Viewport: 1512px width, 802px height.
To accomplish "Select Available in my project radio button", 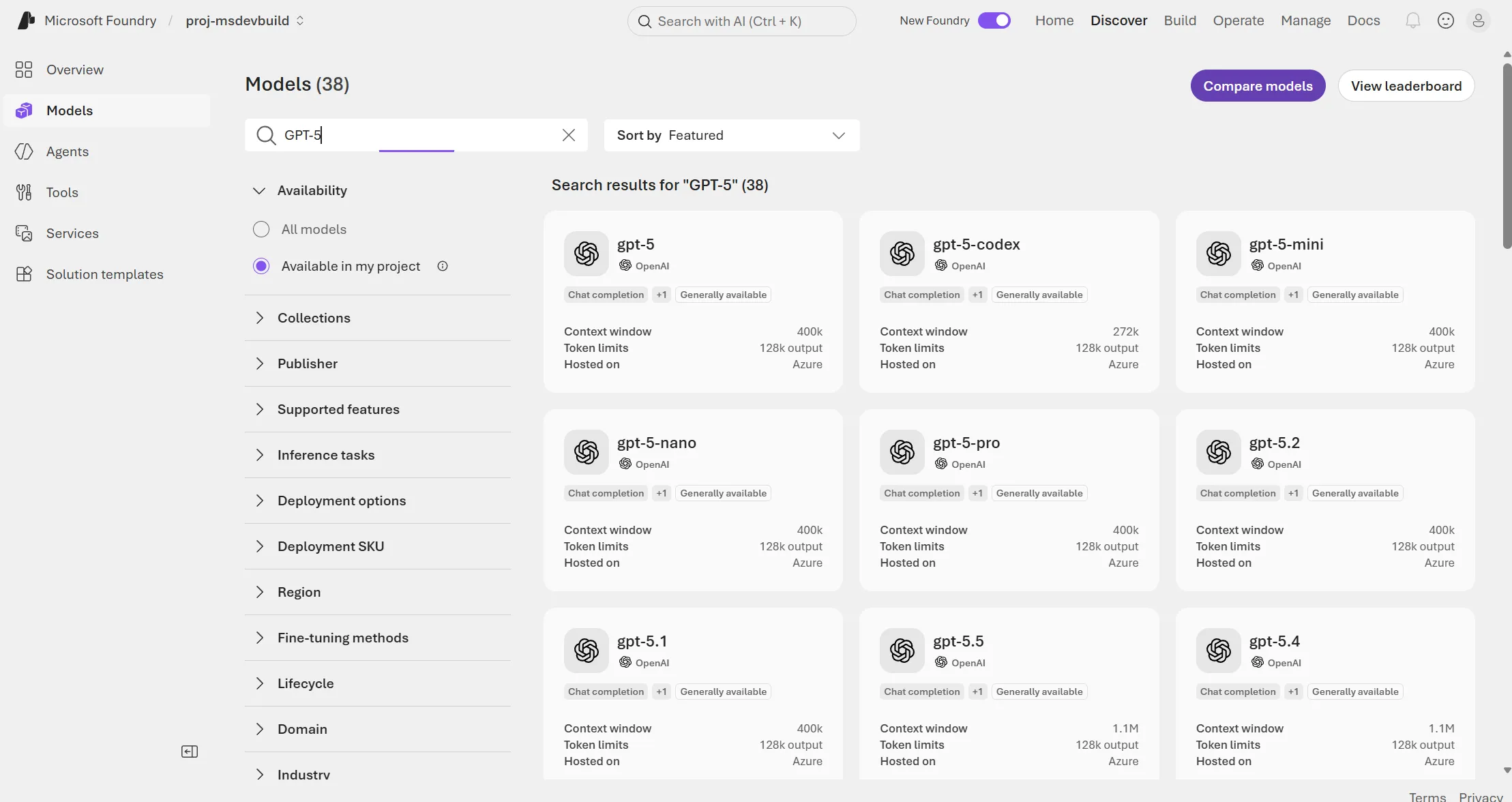I will tap(261, 266).
